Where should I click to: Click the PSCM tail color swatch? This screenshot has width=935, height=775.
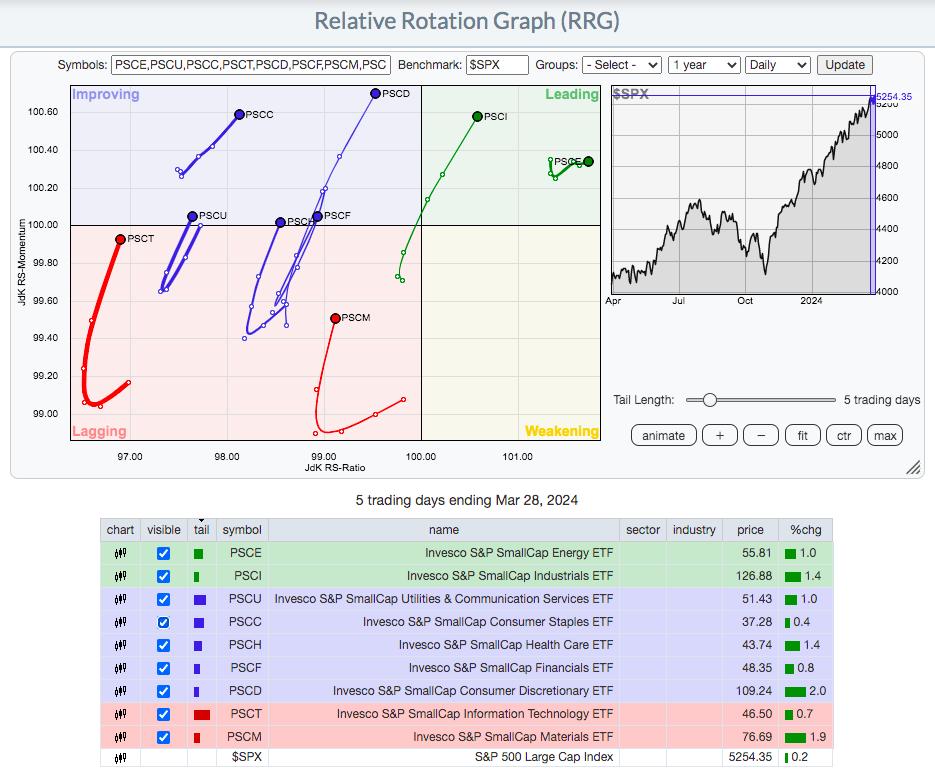[x=198, y=737]
